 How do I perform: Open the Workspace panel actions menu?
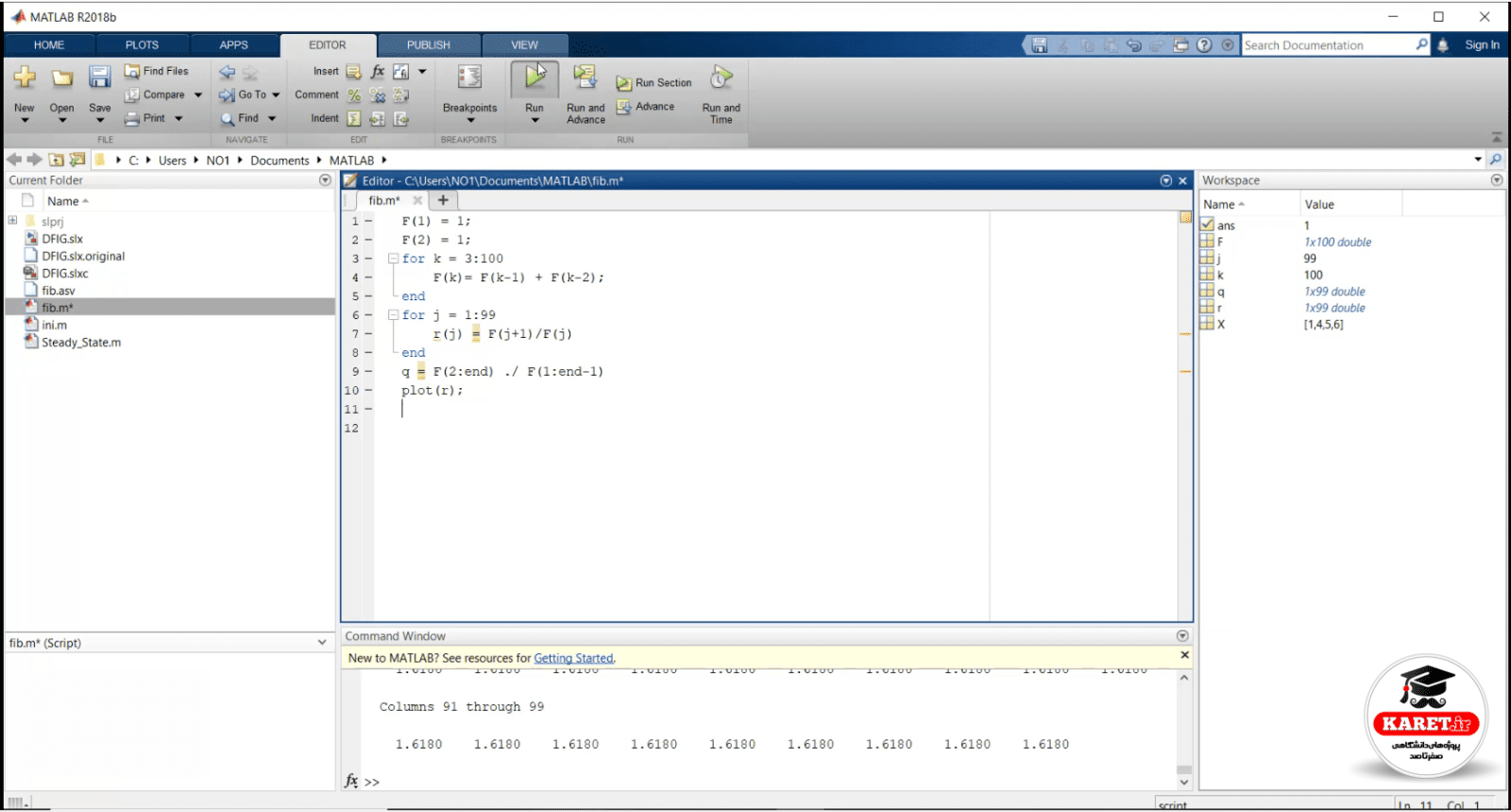[1496, 180]
